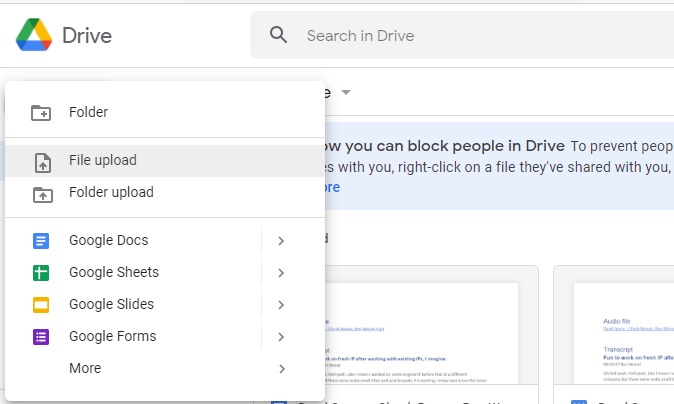Expand the Google Sheets submenu arrow
The height and width of the screenshot is (404, 674).
coord(281,272)
